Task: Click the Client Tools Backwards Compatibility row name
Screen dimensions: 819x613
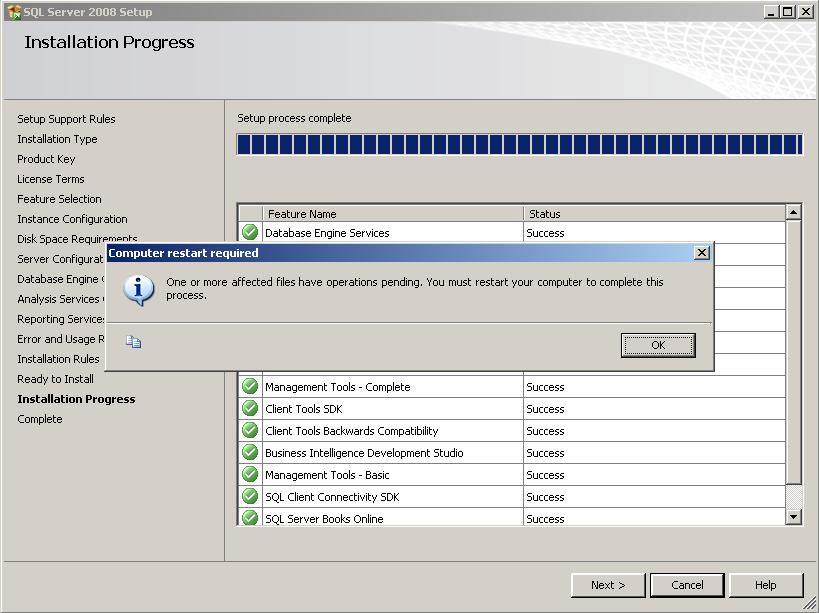Action: [352, 431]
